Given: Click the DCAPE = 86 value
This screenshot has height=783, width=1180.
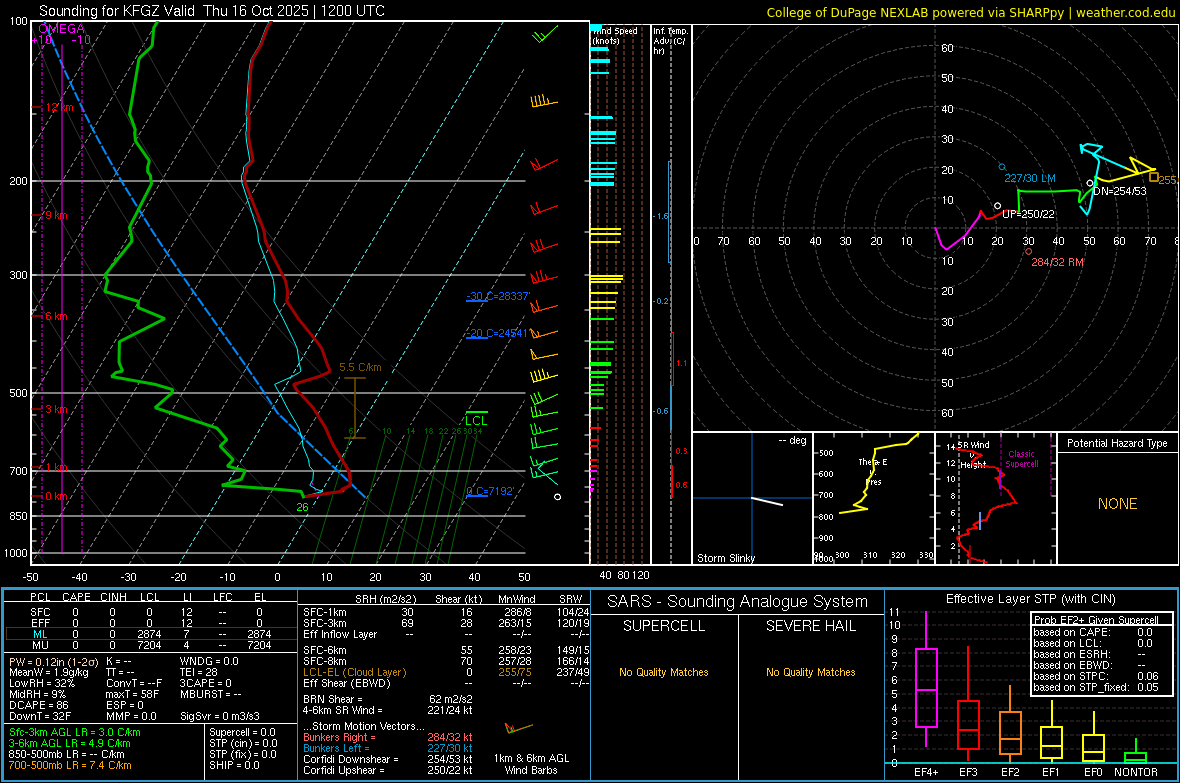Looking at the screenshot, I should click(38, 705).
